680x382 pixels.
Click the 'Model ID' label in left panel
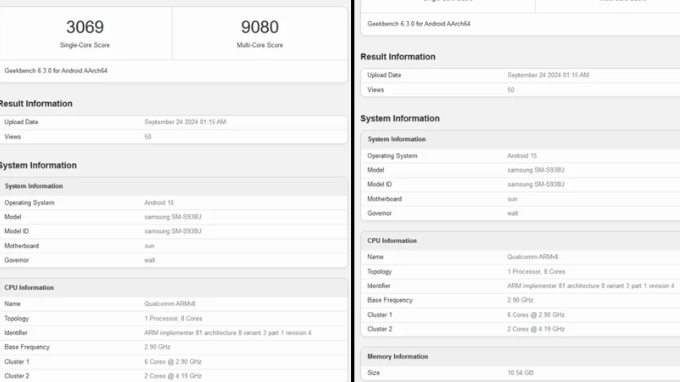click(x=16, y=231)
